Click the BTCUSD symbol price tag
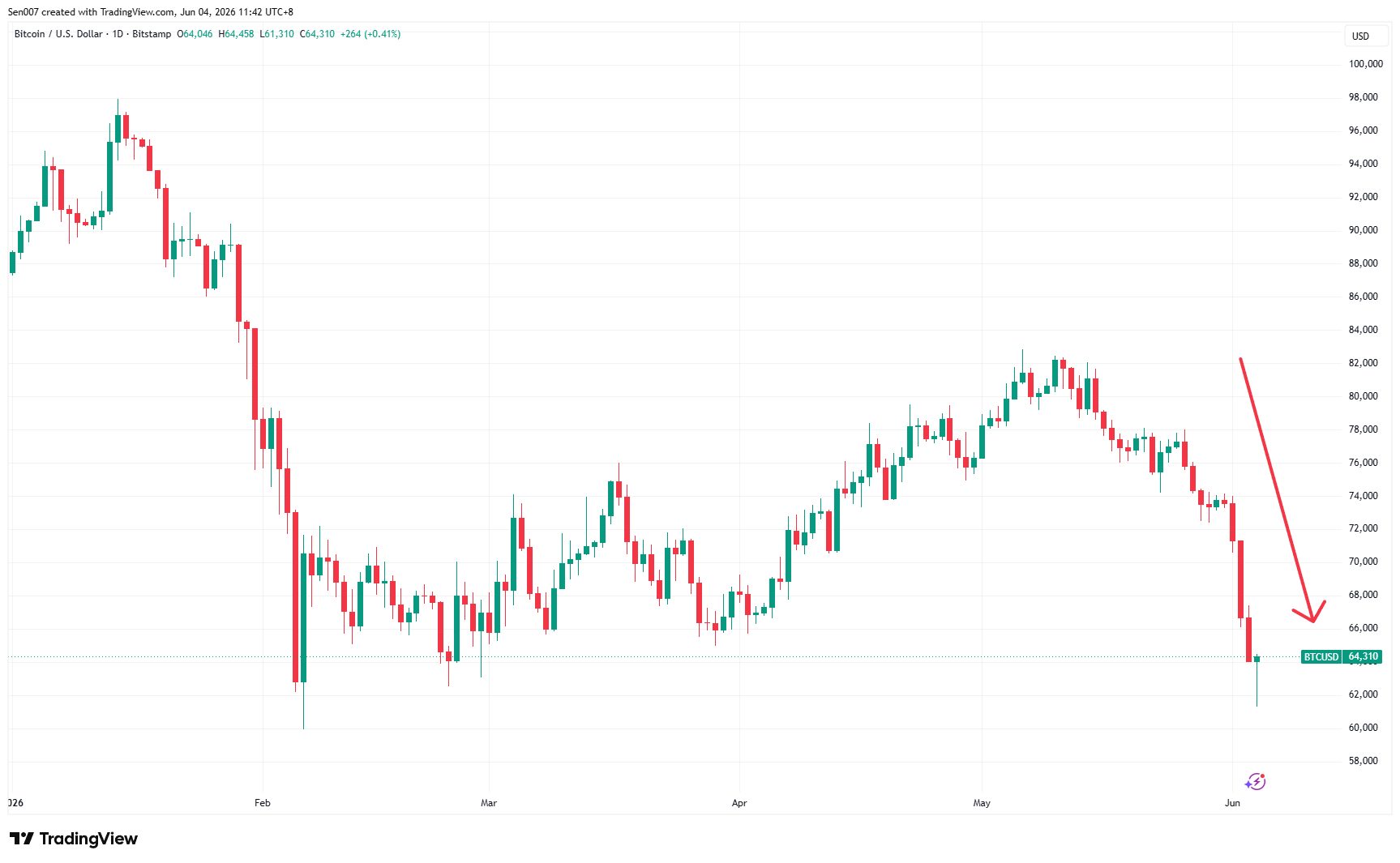This screenshot has height=863, width=1400. (1321, 657)
